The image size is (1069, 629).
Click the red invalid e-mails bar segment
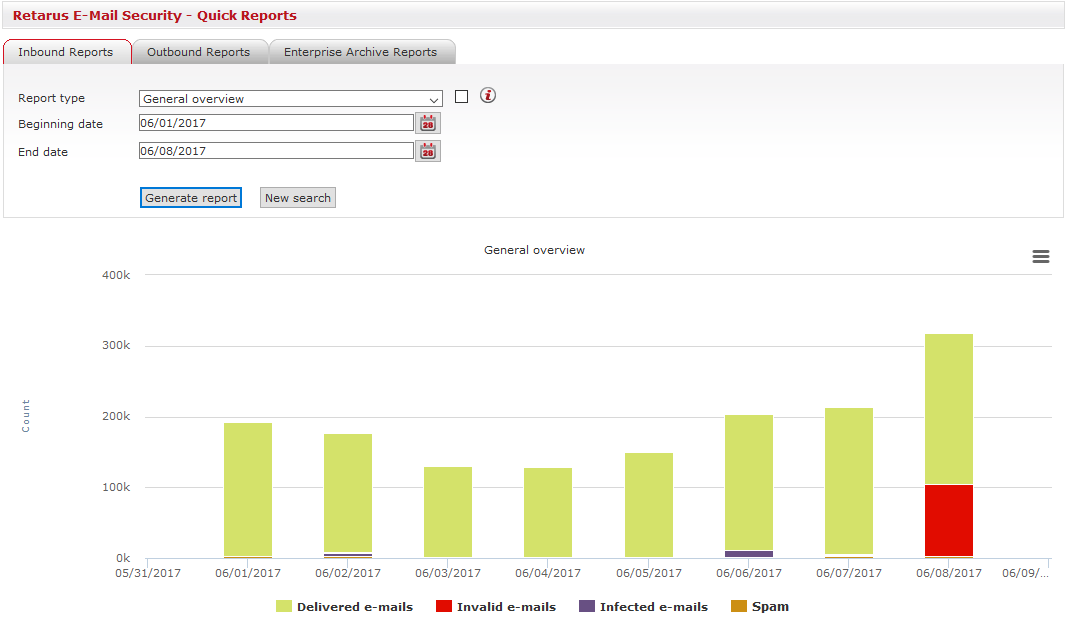point(949,520)
